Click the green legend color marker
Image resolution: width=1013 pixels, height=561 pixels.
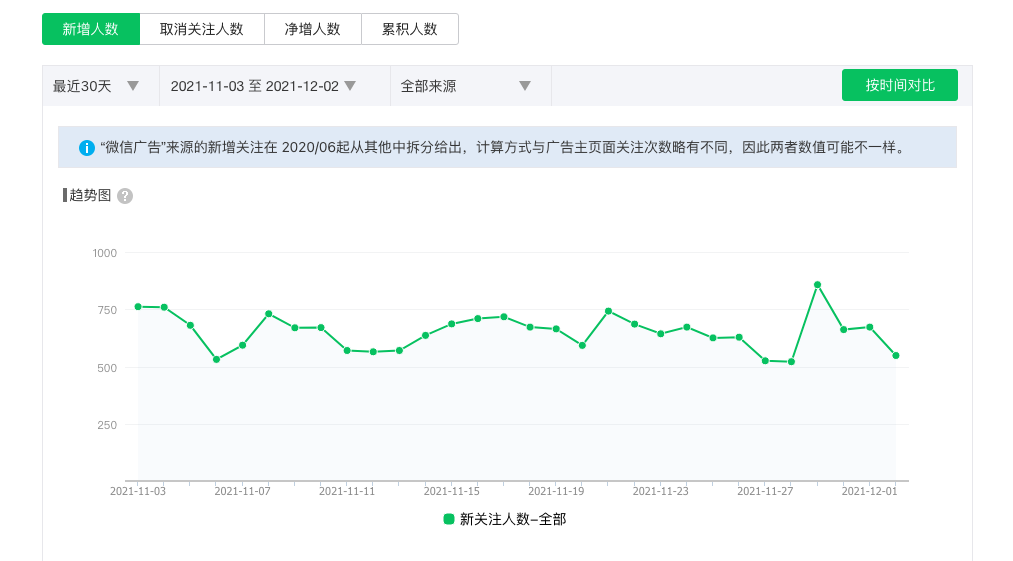click(x=449, y=519)
